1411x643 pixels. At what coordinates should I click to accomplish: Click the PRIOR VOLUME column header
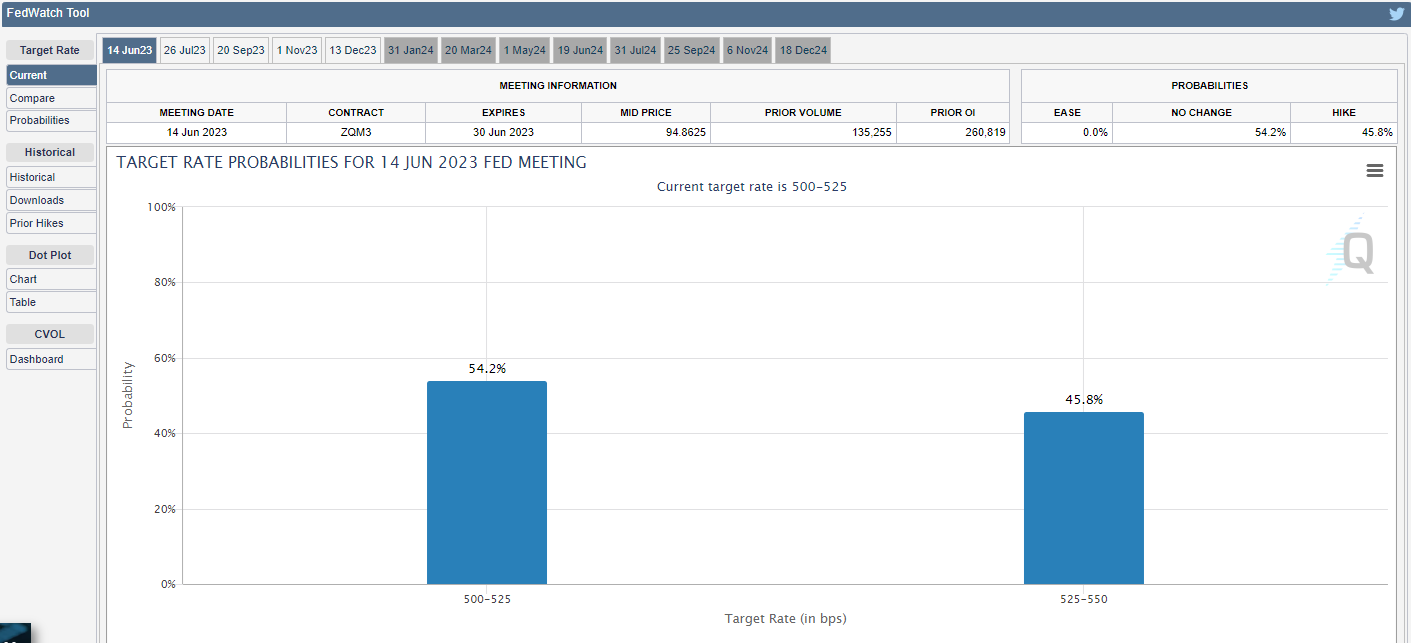(x=804, y=113)
